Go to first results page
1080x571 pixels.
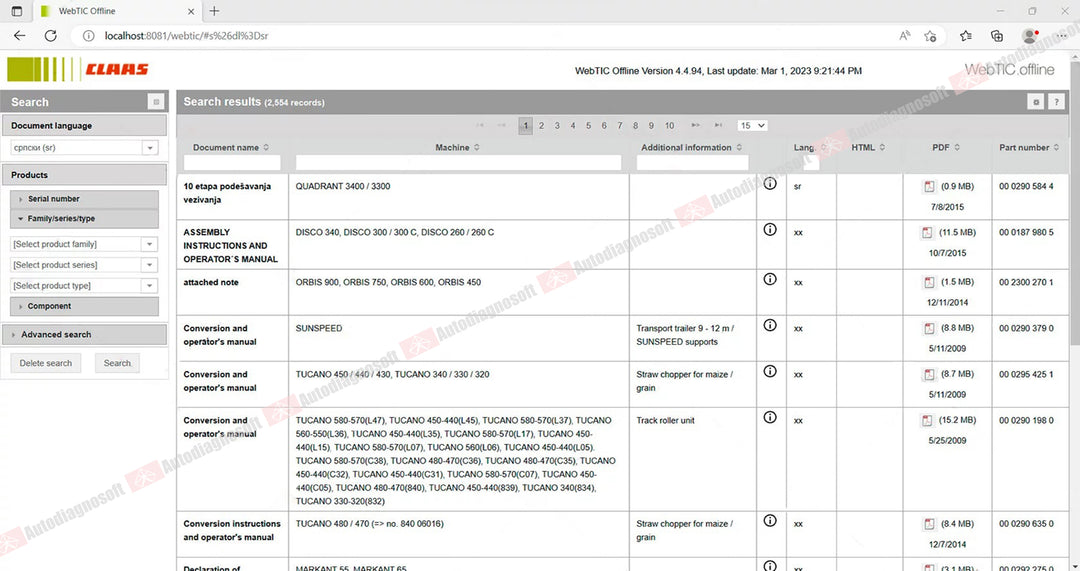click(x=480, y=125)
